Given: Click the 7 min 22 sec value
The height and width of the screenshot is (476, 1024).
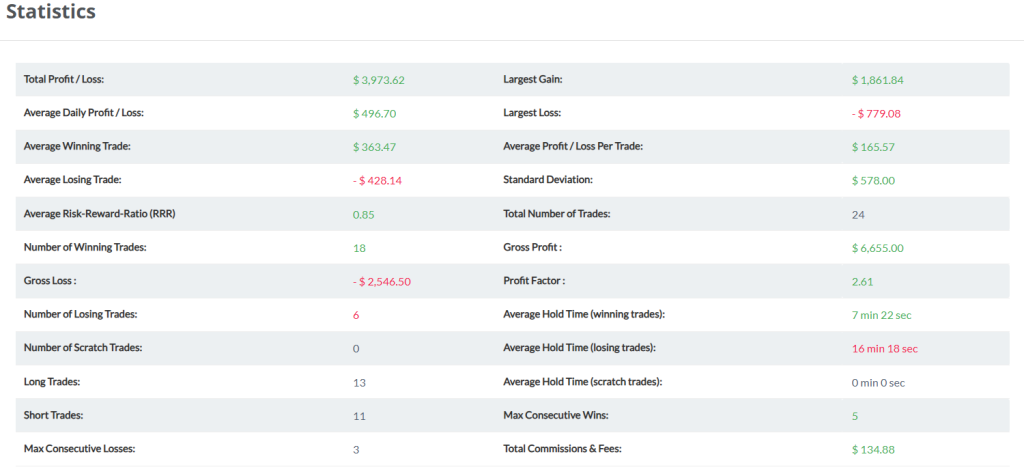Looking at the screenshot, I should coord(882,315).
